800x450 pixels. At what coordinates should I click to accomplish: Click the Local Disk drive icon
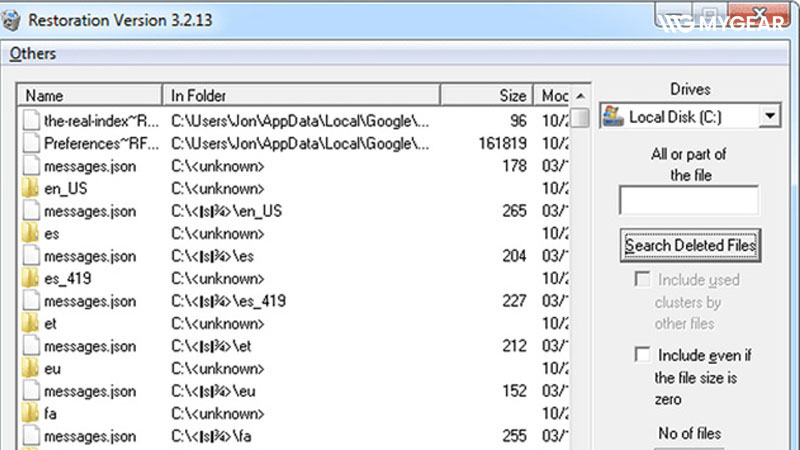(613, 117)
